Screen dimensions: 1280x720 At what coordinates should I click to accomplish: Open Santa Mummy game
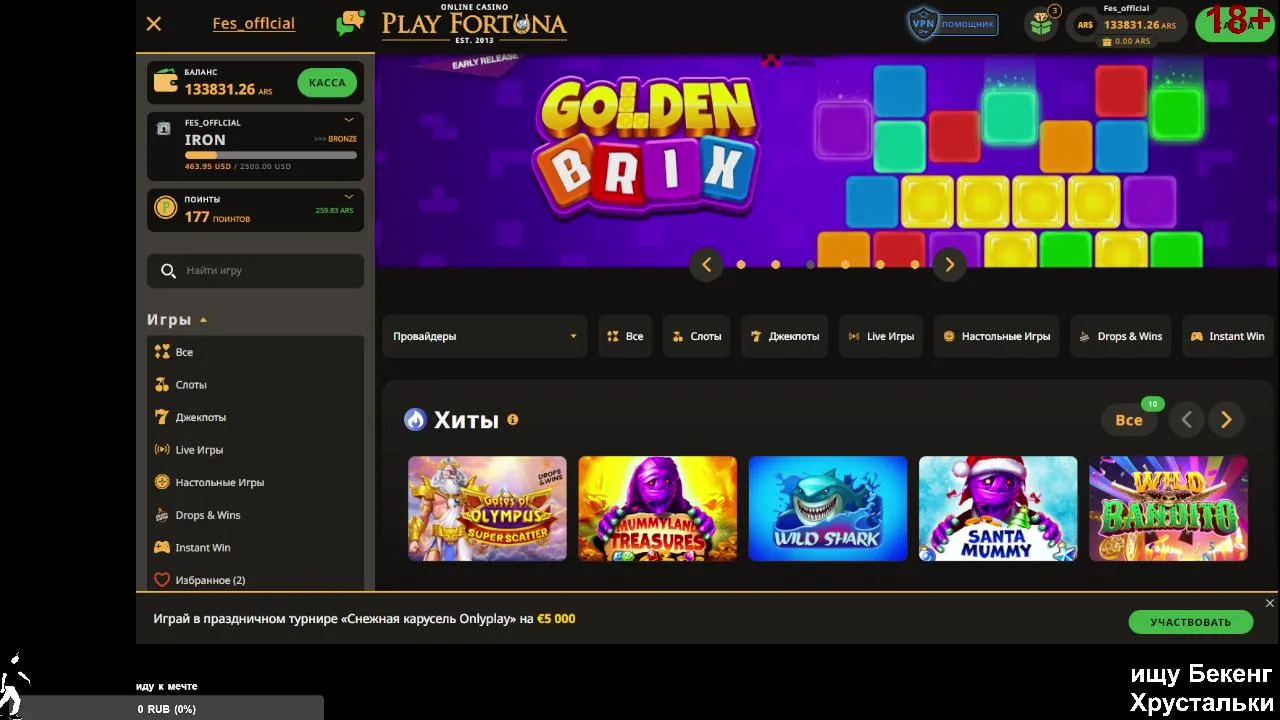[x=998, y=508]
